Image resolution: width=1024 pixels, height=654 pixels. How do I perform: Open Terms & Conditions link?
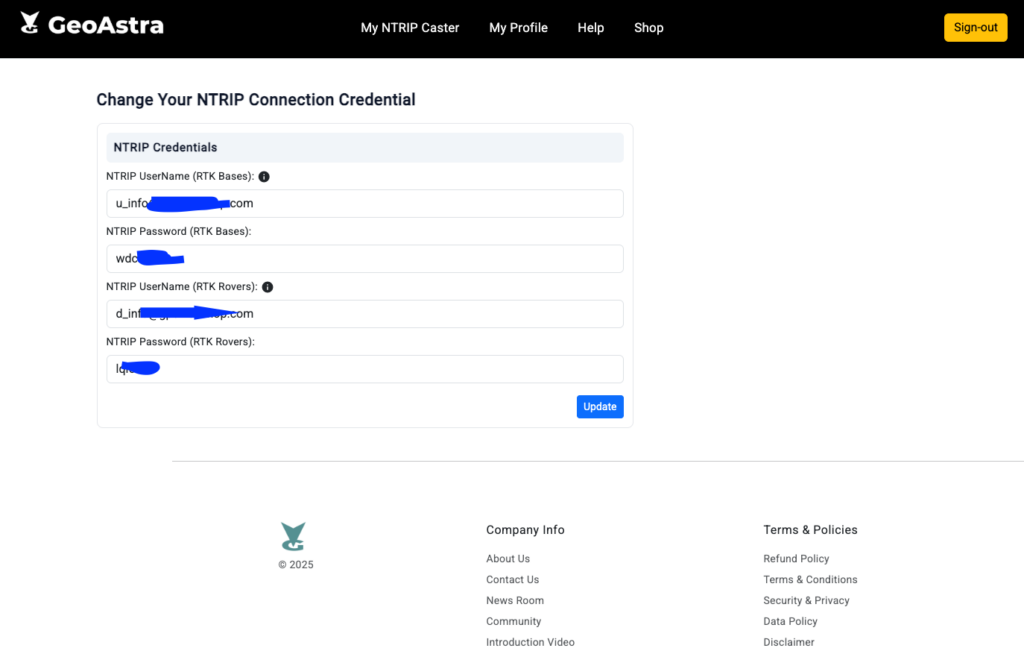810,580
